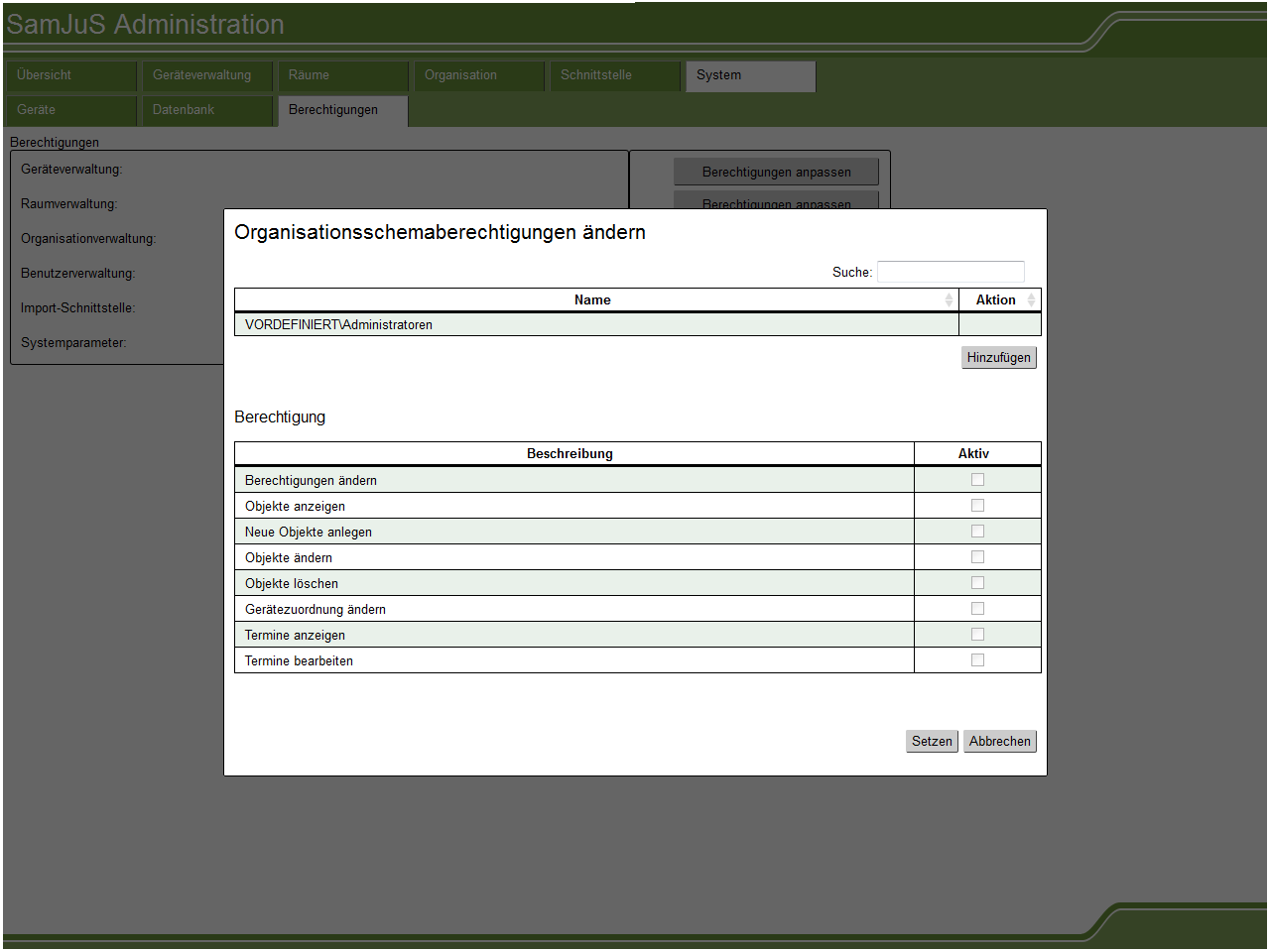Image resolution: width=1270 pixels, height=952 pixels.
Task: Switch to the Räume tab
Action: coord(343,75)
